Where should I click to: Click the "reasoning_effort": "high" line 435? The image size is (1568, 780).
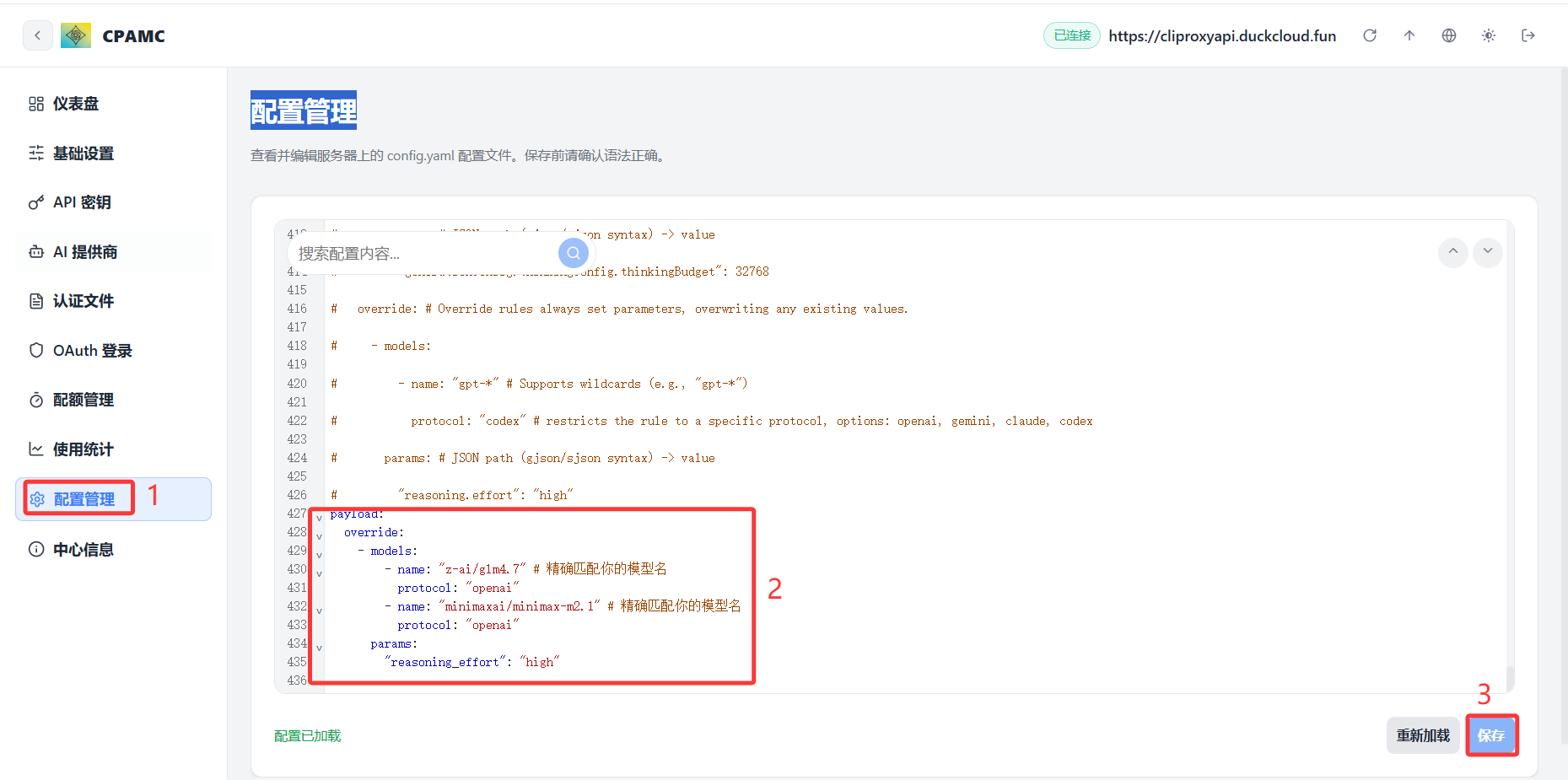point(472,662)
